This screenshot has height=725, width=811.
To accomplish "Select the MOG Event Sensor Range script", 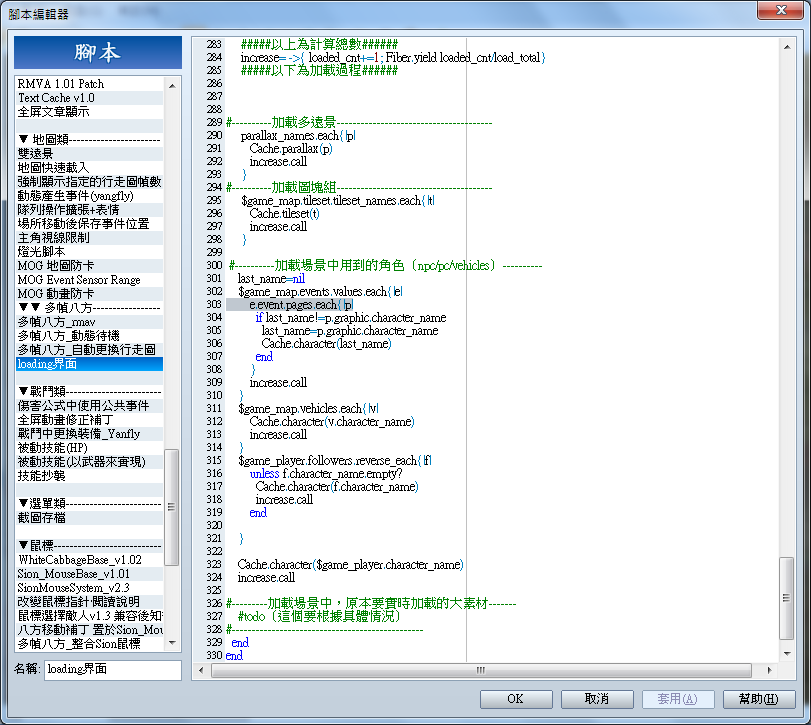I will click(x=89, y=280).
